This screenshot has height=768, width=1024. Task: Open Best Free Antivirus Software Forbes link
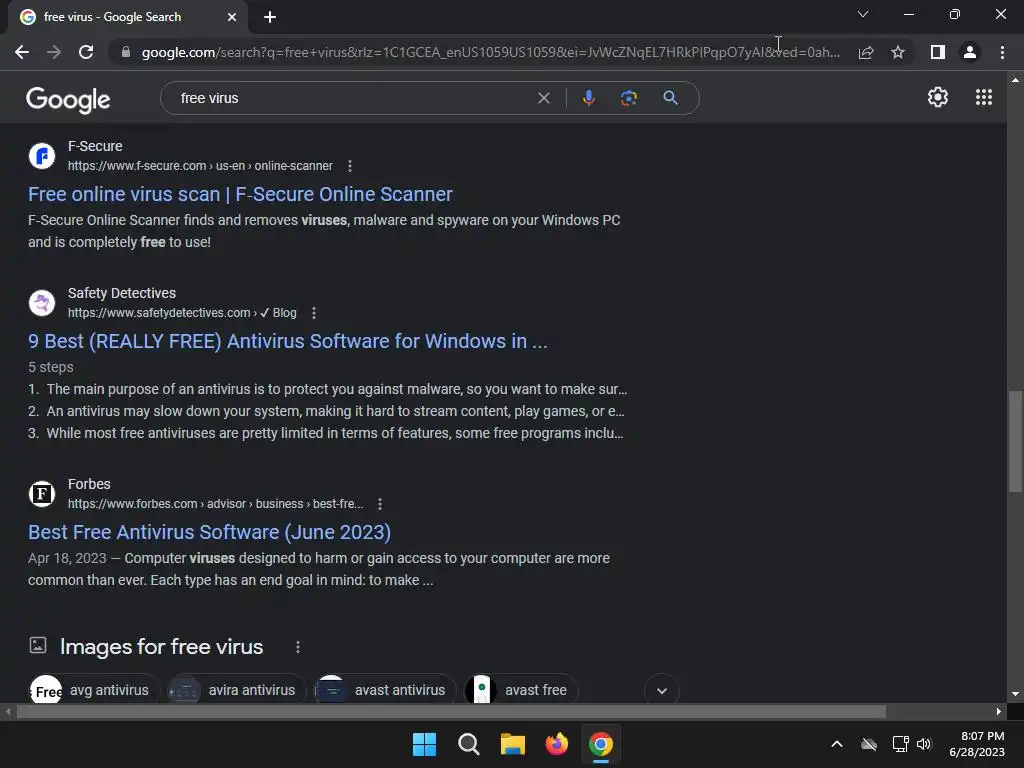pyautogui.click(x=209, y=532)
